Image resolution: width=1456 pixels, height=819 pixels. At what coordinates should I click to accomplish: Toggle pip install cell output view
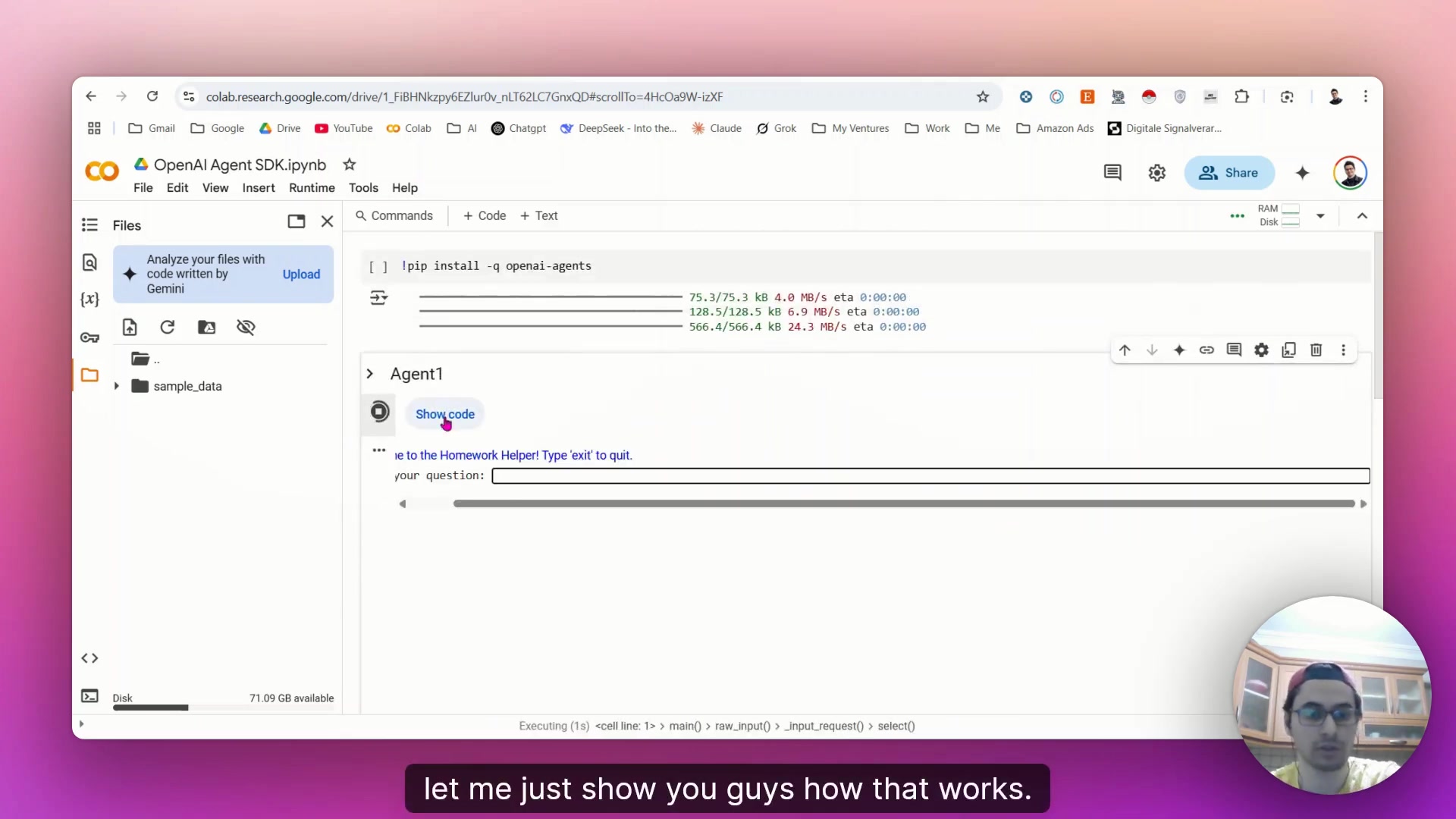(x=378, y=298)
